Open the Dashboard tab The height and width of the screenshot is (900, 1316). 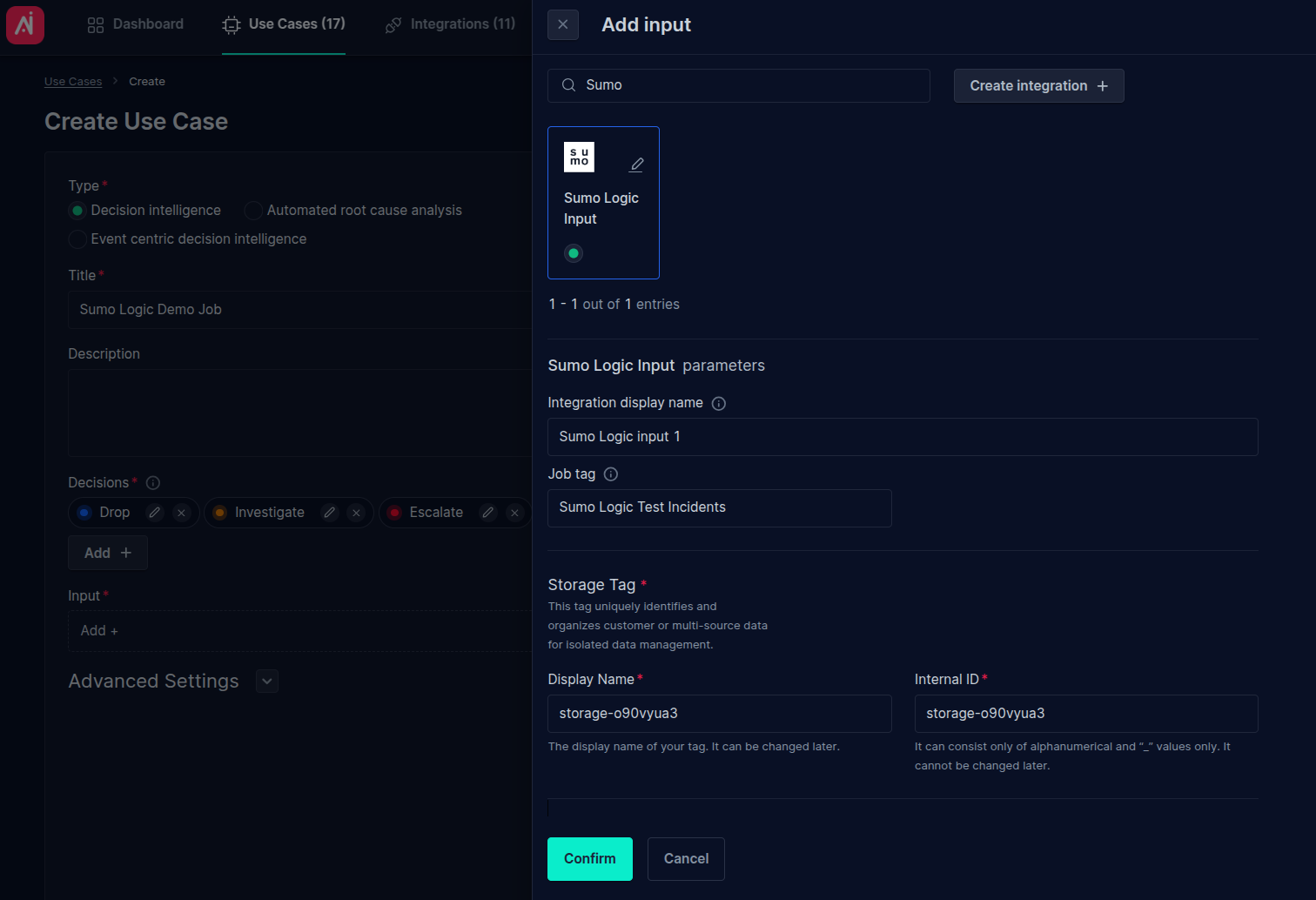[x=135, y=24]
